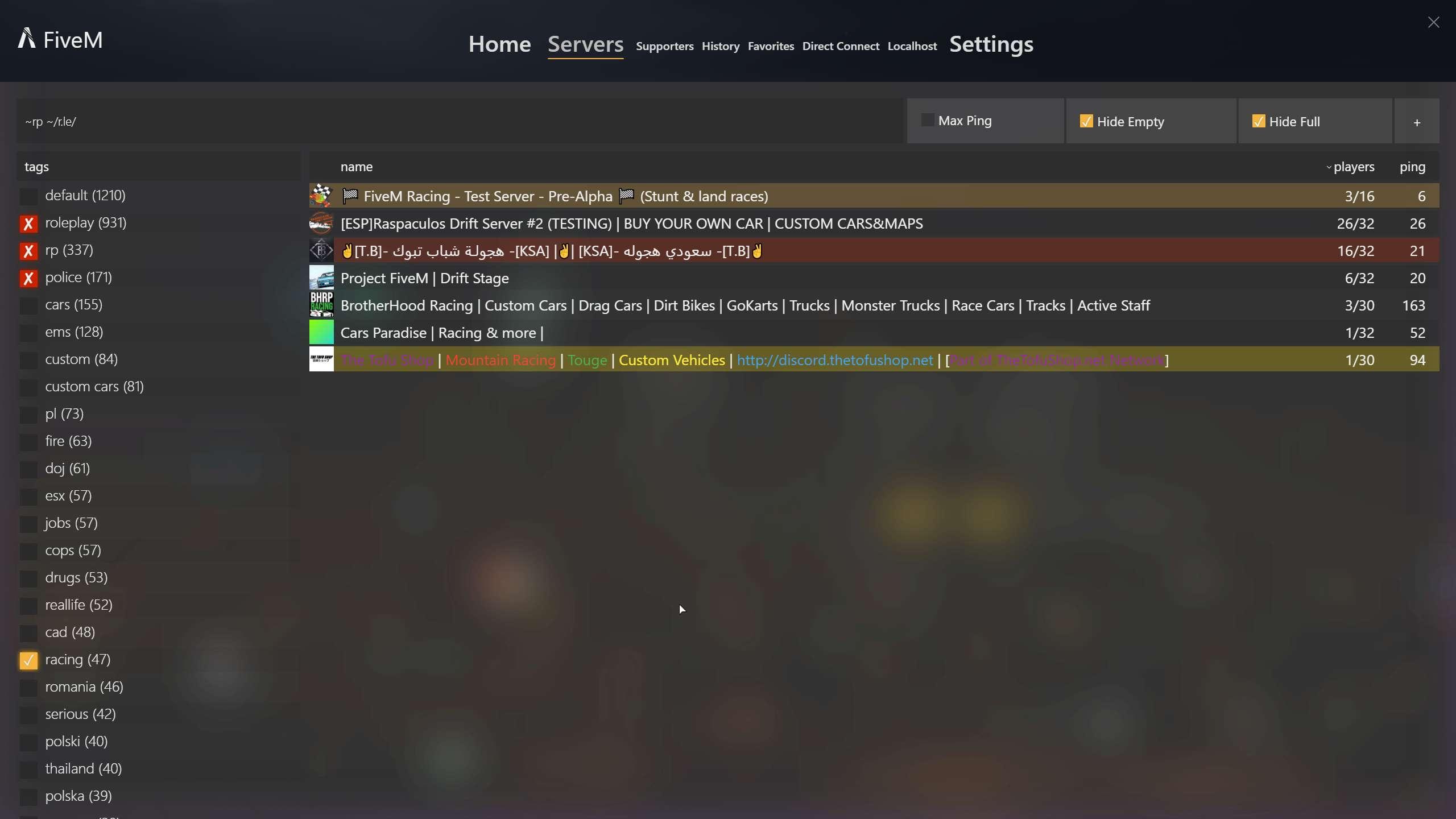
Task: Open the Settings menu
Action: (x=991, y=44)
